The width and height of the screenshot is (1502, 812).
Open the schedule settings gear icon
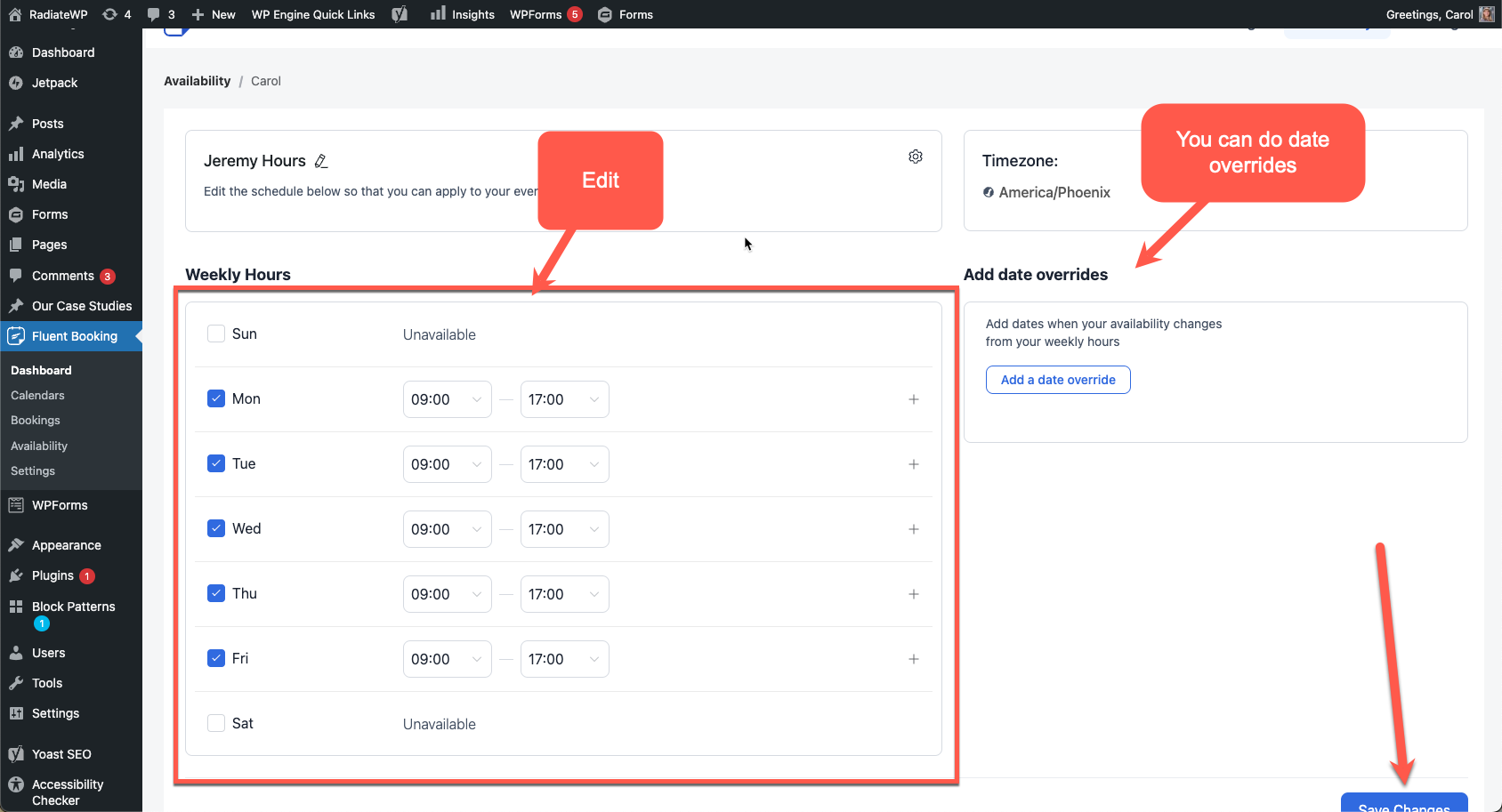(916, 157)
